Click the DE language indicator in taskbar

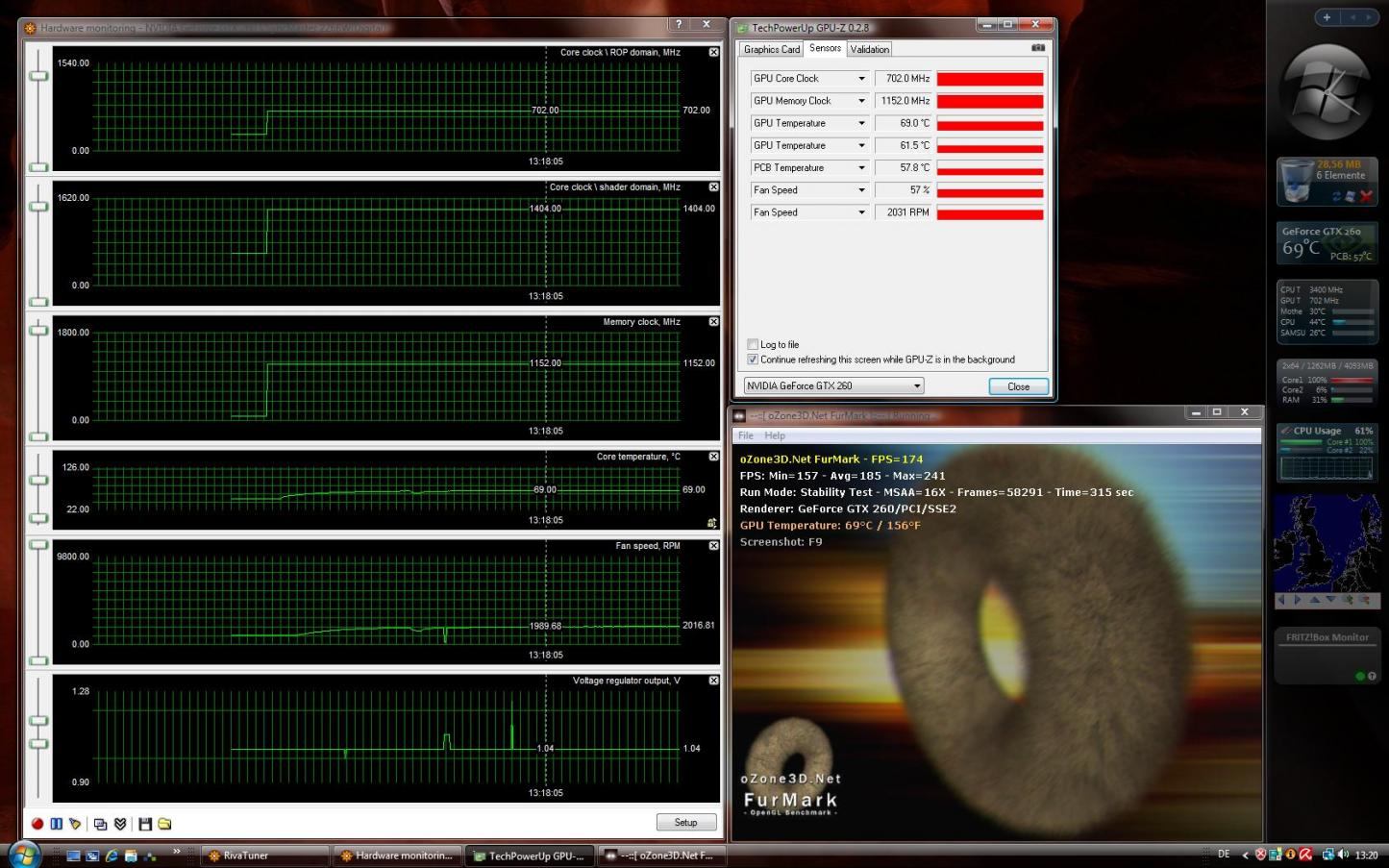coord(1224,854)
